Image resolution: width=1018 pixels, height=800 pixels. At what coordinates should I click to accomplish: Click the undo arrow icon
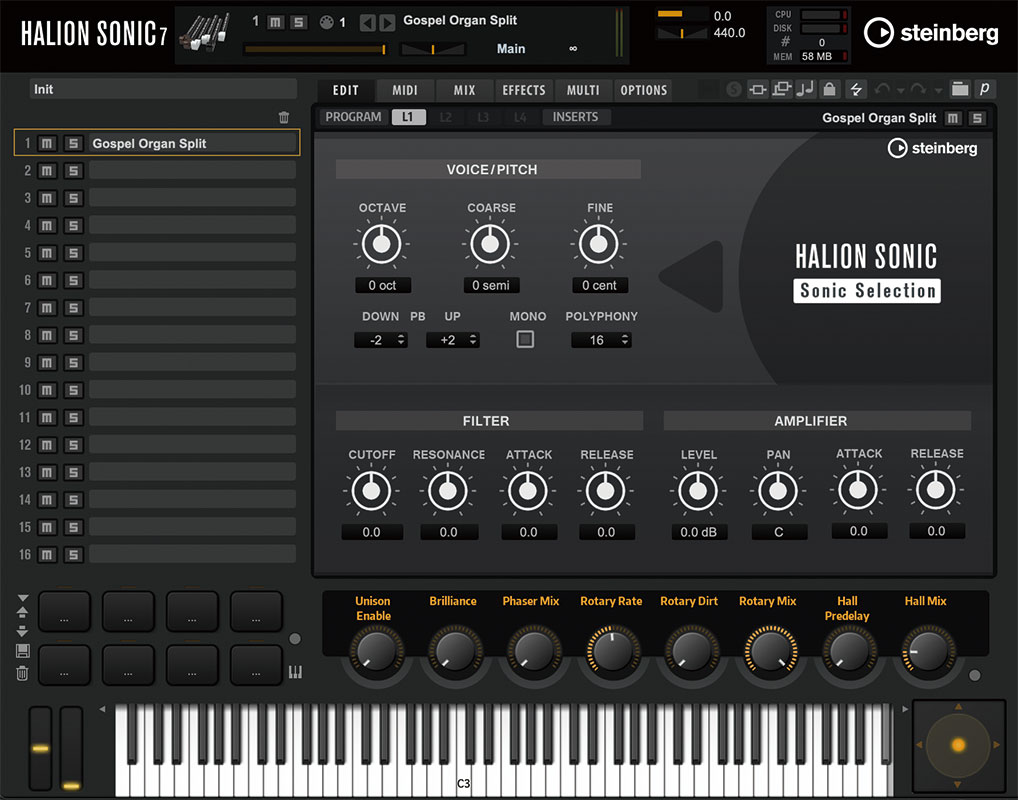click(x=882, y=89)
